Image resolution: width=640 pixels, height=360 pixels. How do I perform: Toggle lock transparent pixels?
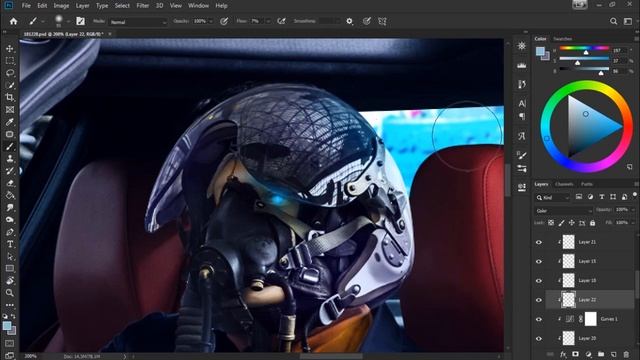point(551,223)
